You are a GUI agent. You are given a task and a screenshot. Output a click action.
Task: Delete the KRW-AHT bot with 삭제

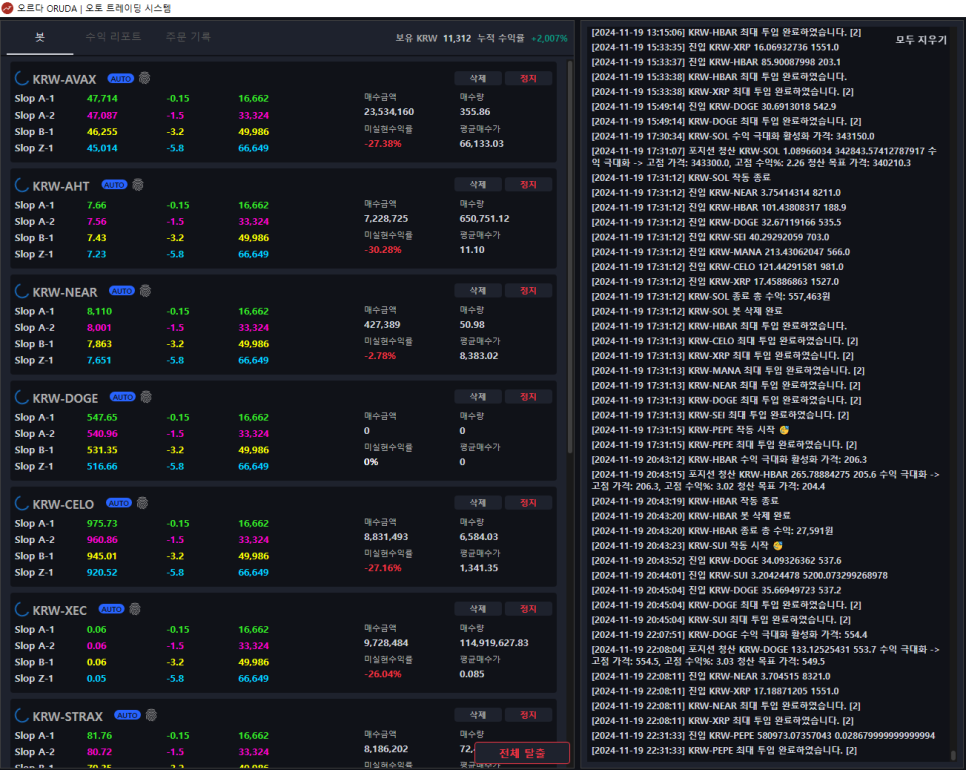pos(478,184)
